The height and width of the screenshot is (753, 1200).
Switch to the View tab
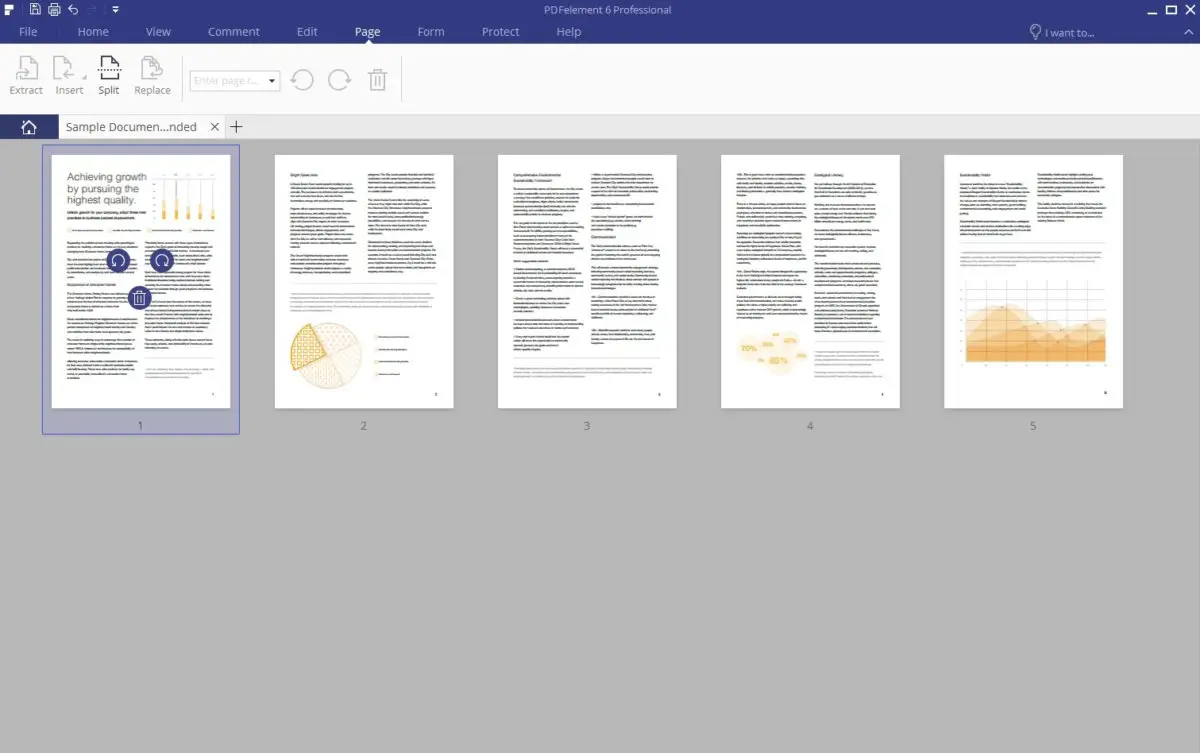click(x=158, y=32)
